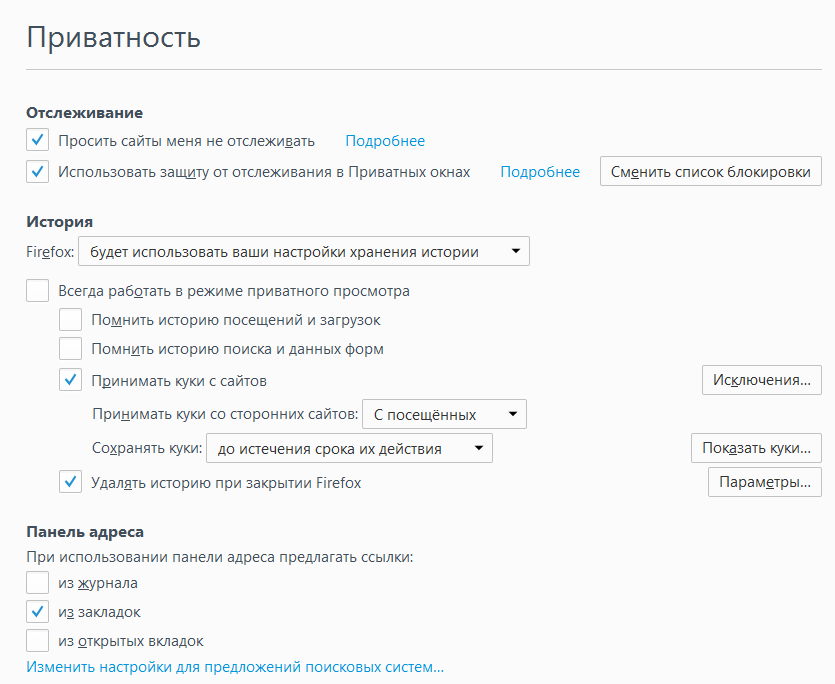Enable 'Всегда работать в режиме приватного просмотра'

(38, 291)
